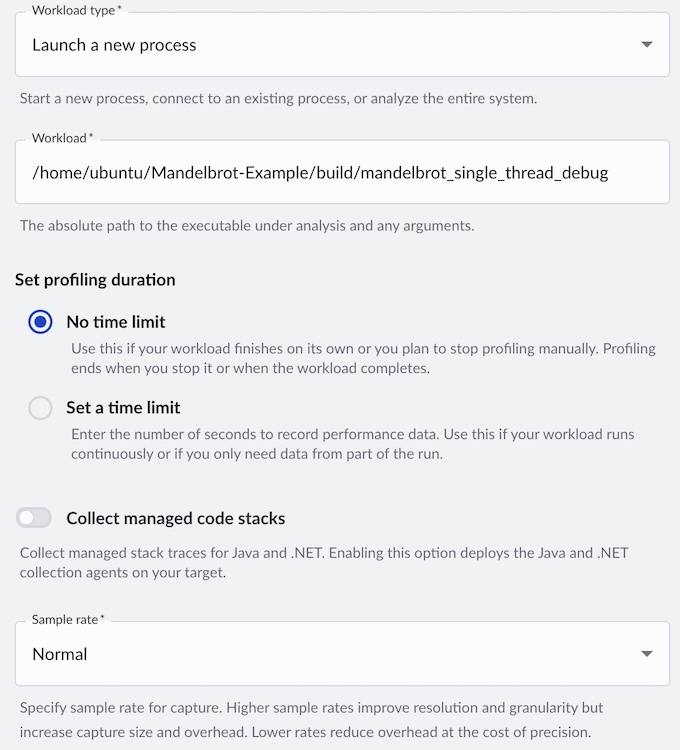
Task: Expand the 'Normal' sample rate selector
Action: coord(340,654)
